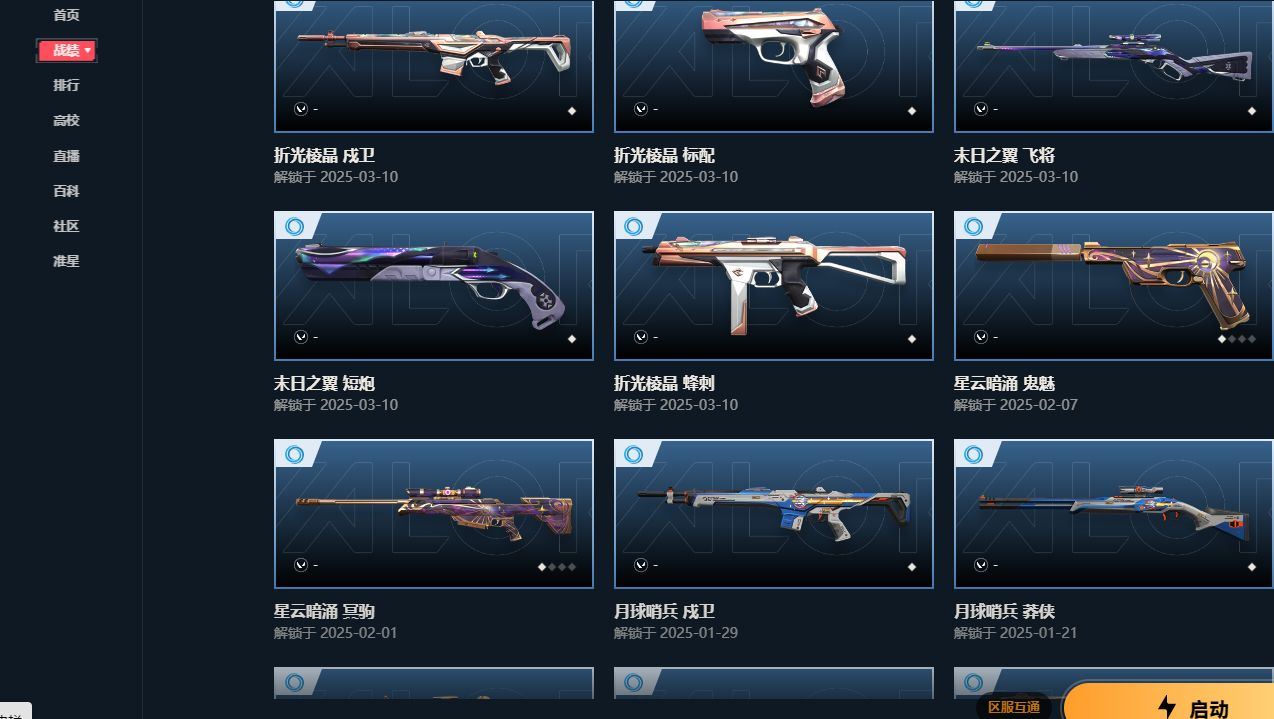Open the 百科 sidebar entry

66,191
